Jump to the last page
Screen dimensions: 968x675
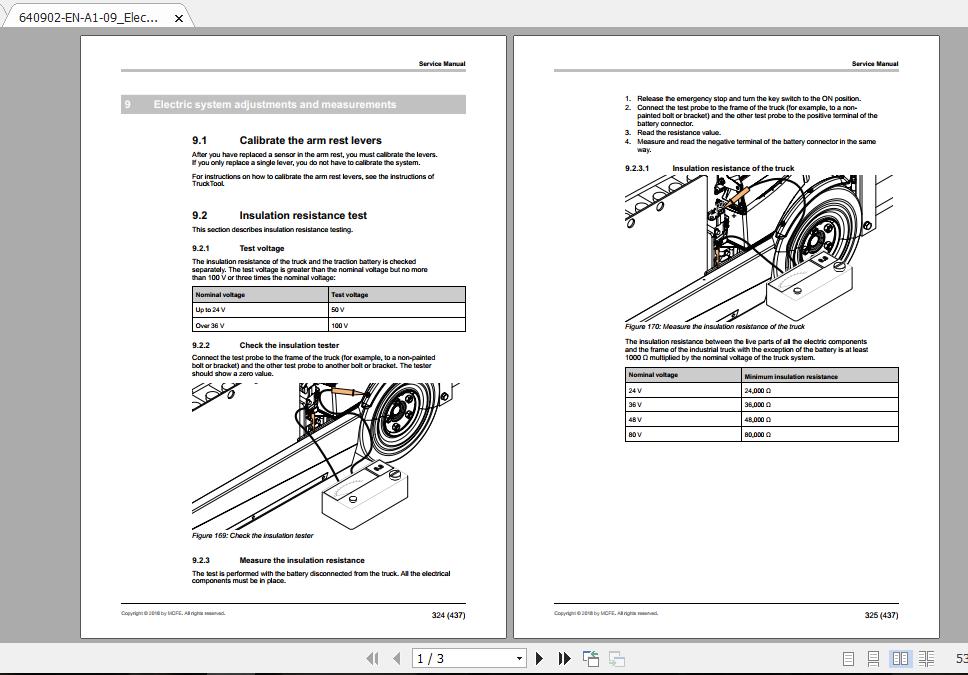click(x=564, y=658)
